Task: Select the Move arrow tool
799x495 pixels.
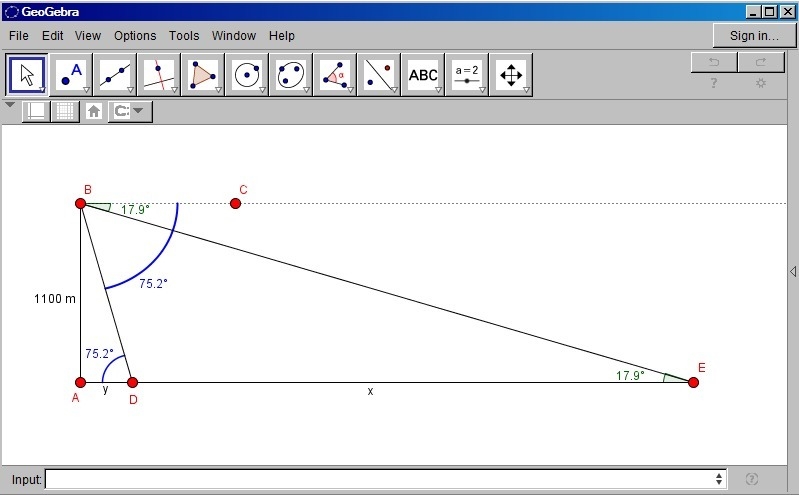Action: 27,75
